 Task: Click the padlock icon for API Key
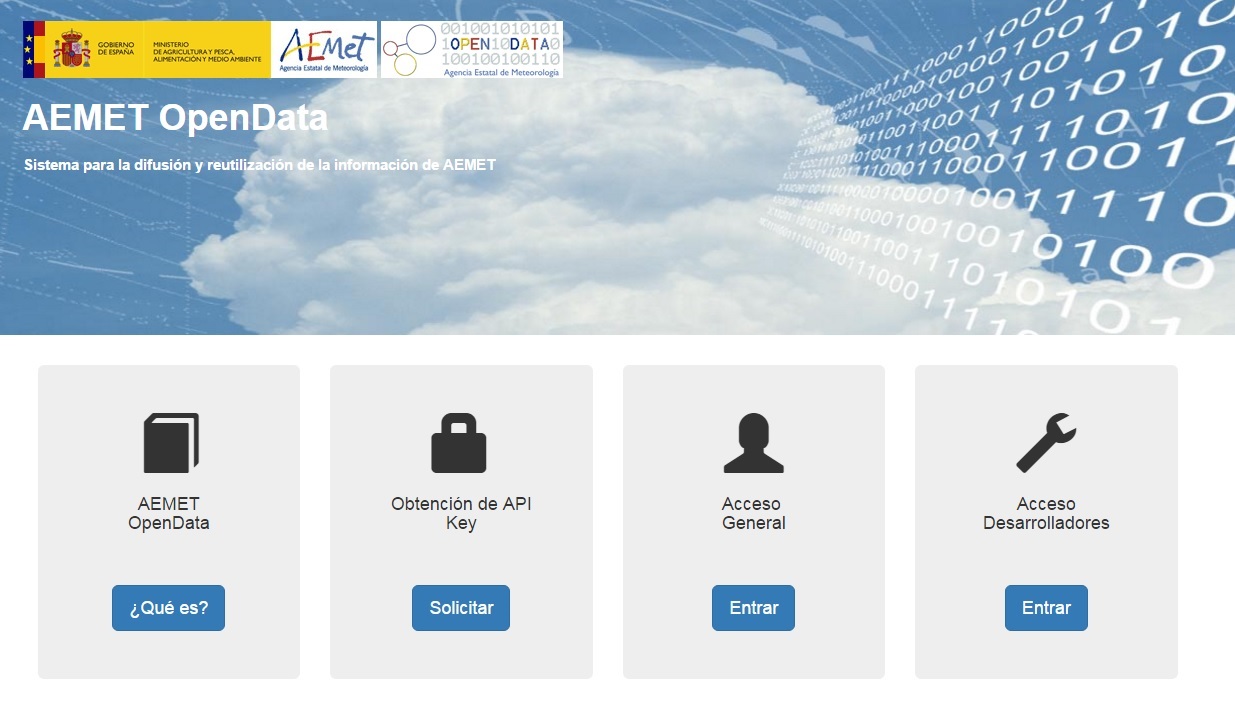click(459, 443)
